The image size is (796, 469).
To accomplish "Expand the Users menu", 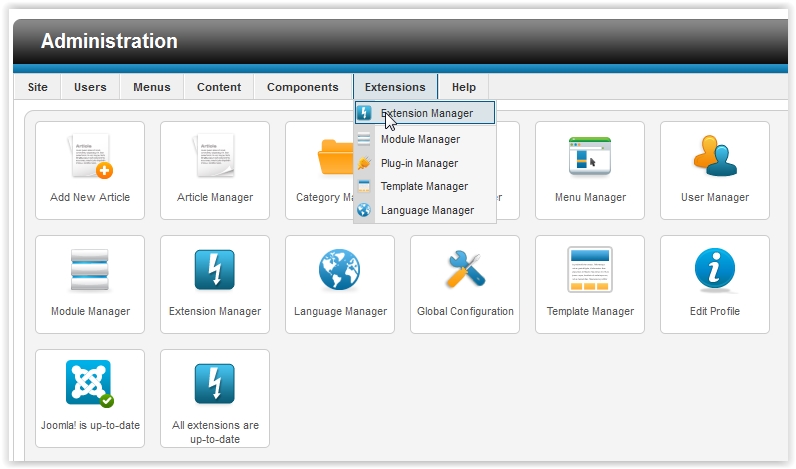I will 90,87.
